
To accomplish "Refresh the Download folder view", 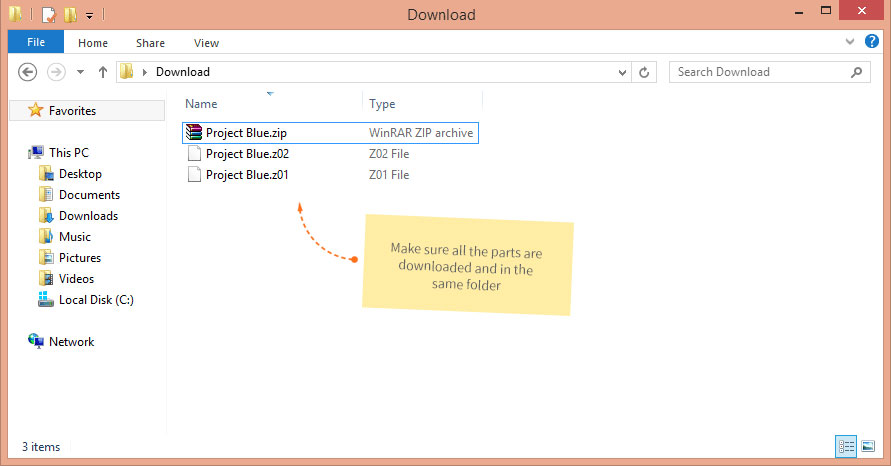I will [645, 72].
